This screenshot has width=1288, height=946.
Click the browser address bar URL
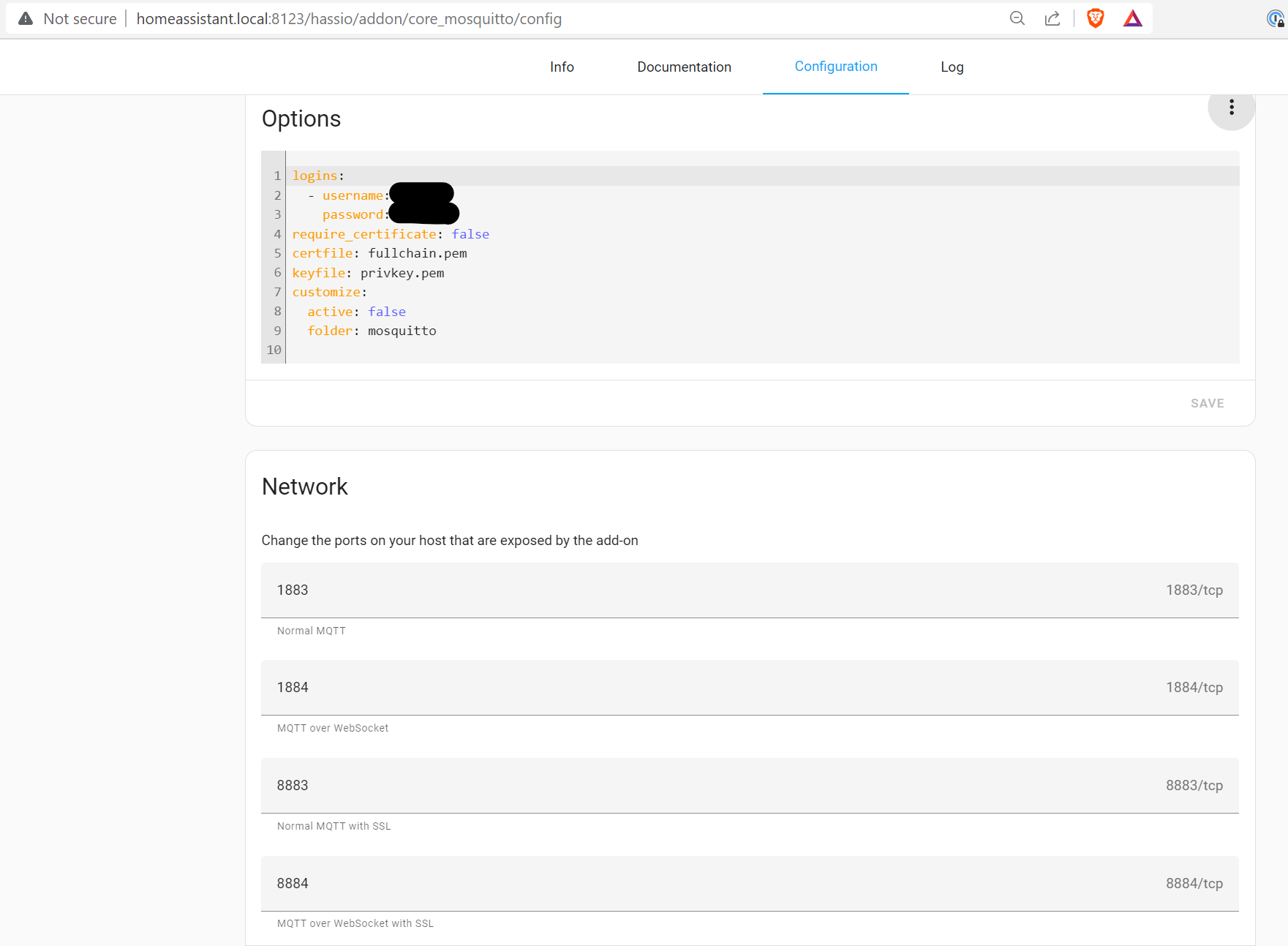[349, 19]
